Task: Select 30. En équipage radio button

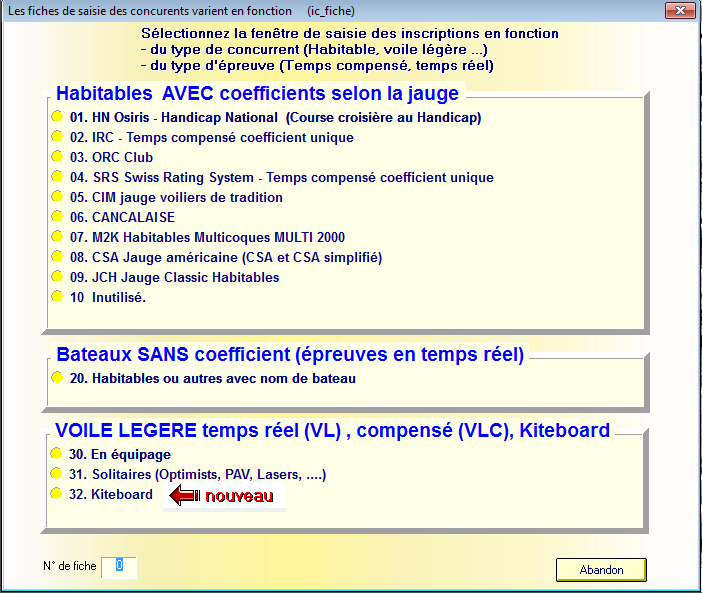Action: [56, 454]
